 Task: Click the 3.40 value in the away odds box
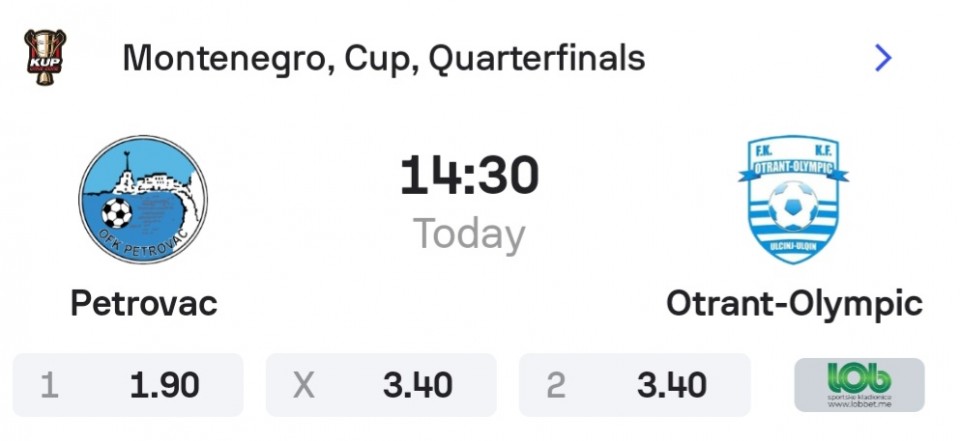tap(671, 385)
